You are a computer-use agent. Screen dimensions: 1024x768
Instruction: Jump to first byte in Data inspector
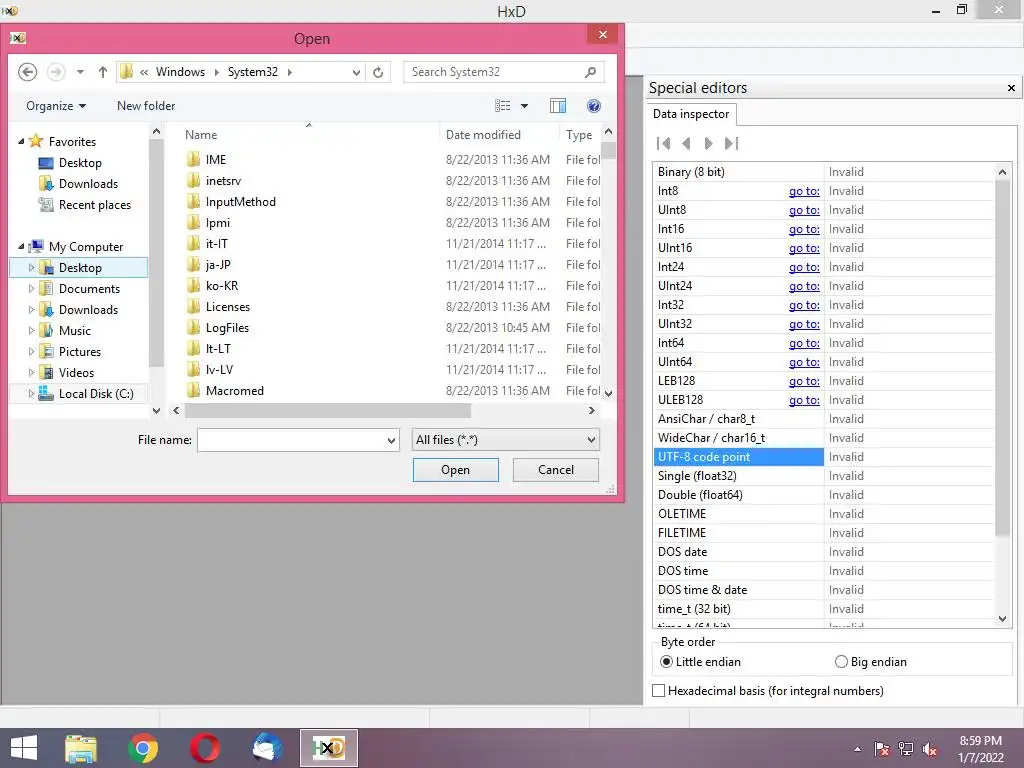[664, 143]
